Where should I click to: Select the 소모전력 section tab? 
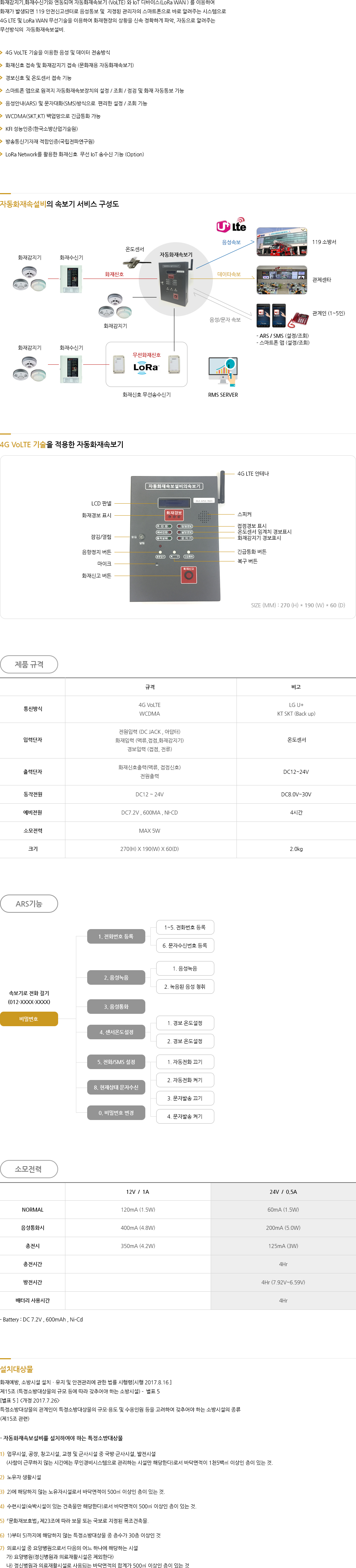[29, 1169]
